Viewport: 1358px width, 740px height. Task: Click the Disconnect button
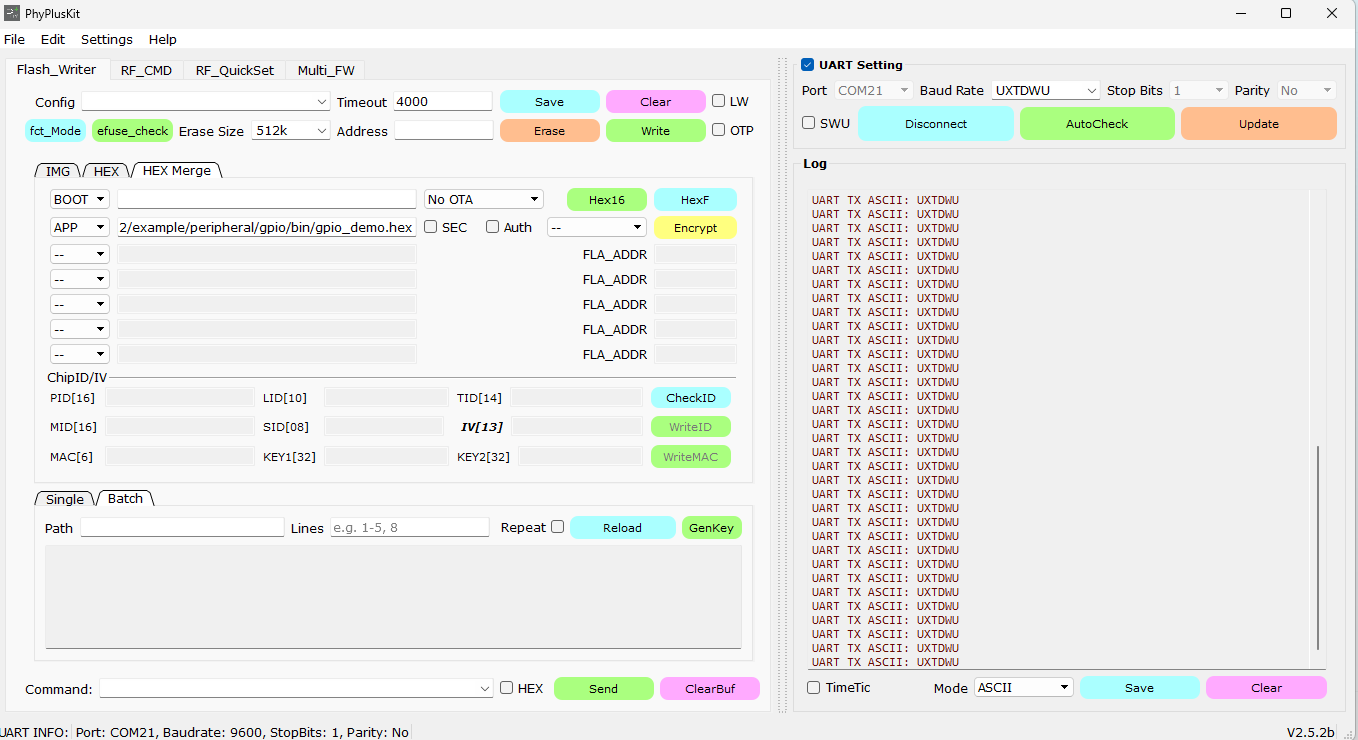coord(936,124)
